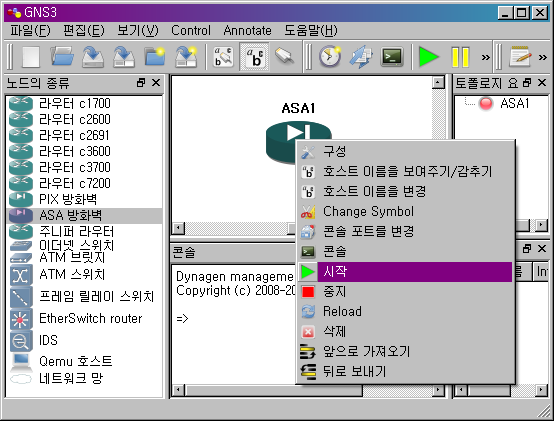Viewport: 554px width, 421px height.
Task: Open the console terminal toolbar icon
Action: tap(392, 57)
